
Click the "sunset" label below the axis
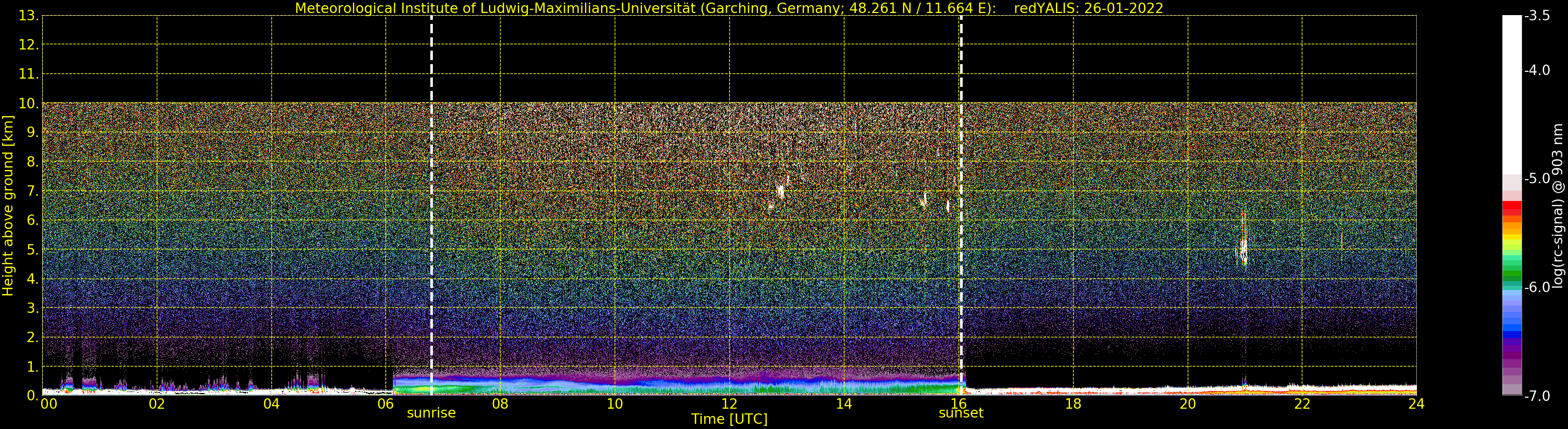961,413
